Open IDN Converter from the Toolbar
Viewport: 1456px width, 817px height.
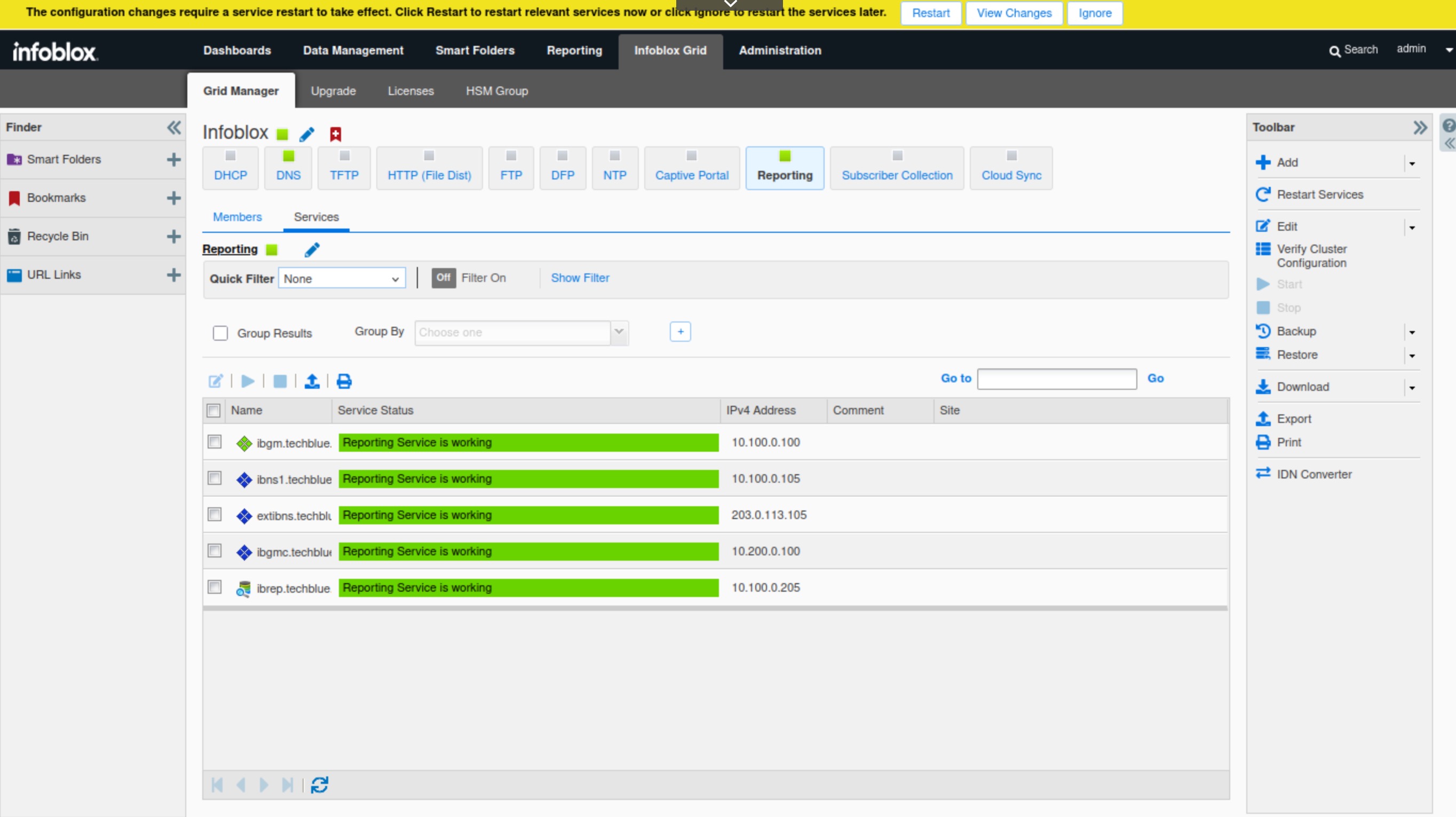(1313, 474)
